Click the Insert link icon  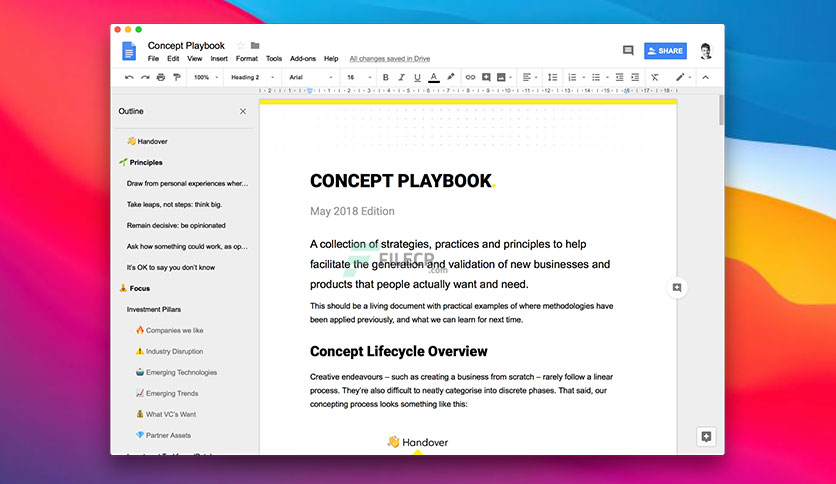470,77
